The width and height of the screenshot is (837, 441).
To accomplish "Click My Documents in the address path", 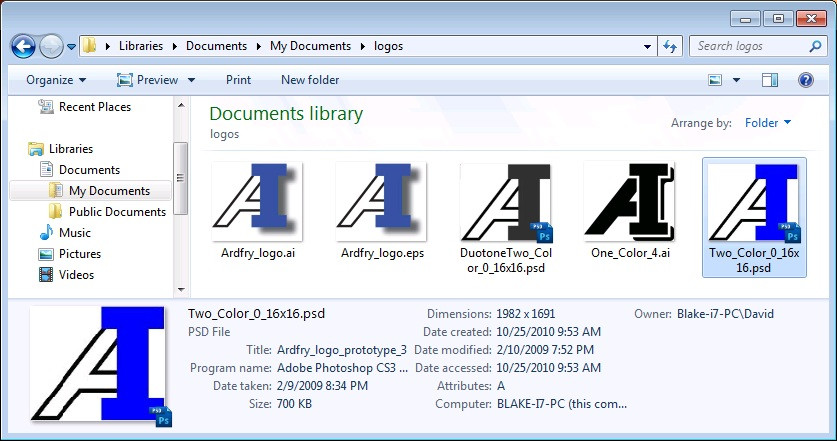I will point(310,46).
